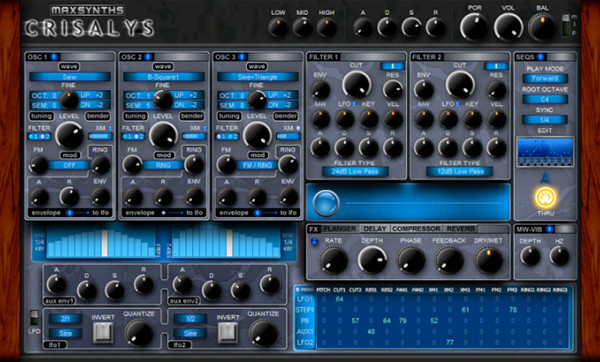The height and width of the screenshot is (362, 600).
Task: Click the flanger DRY/WET knob
Action: 488,260
